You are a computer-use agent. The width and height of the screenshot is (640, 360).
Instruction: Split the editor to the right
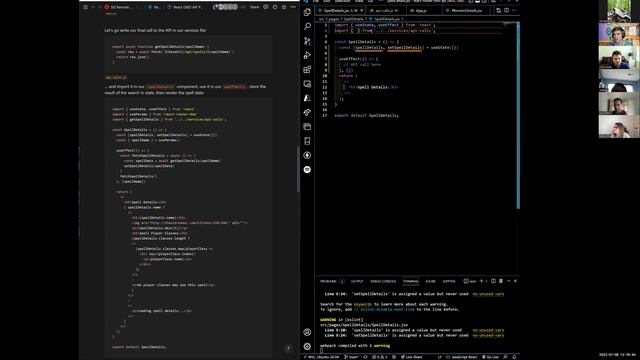tap(507, 11)
